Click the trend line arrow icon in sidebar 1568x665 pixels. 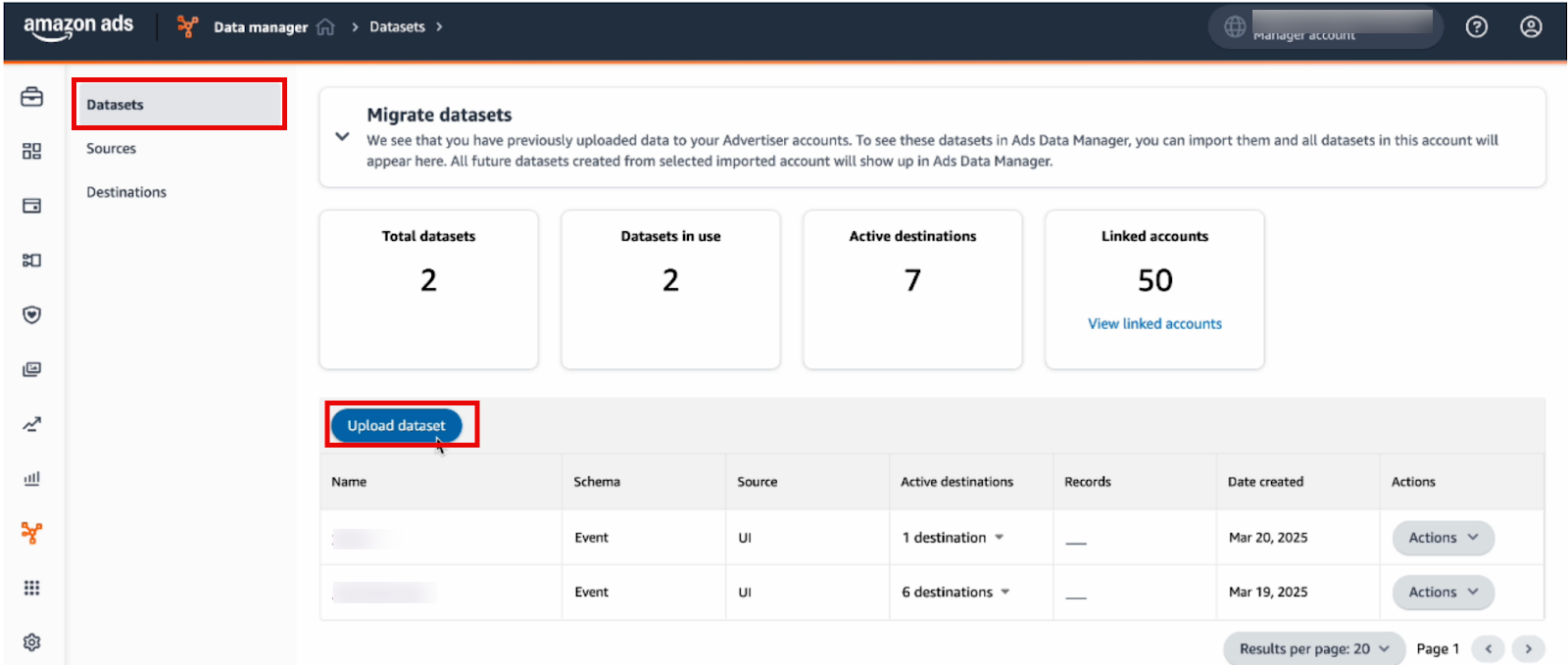(31, 424)
